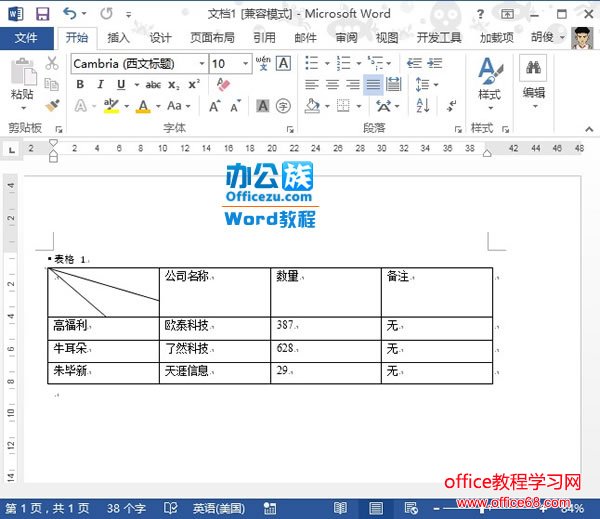The width and height of the screenshot is (600, 519).
Task: Open the Help question mark
Action: click(480, 15)
